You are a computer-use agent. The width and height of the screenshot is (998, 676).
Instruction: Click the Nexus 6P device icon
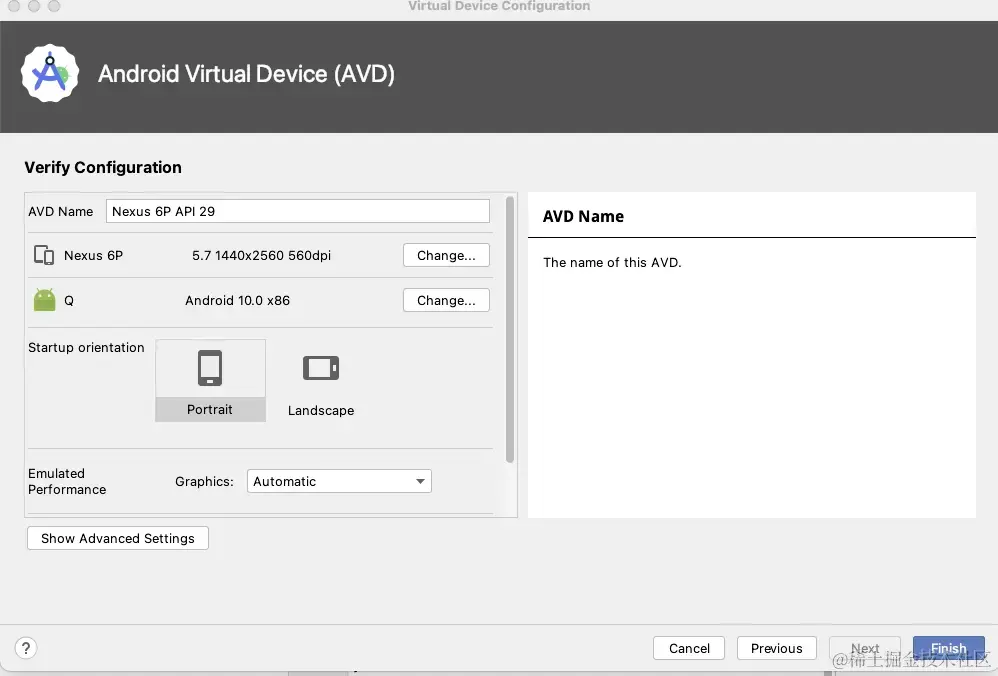click(44, 255)
